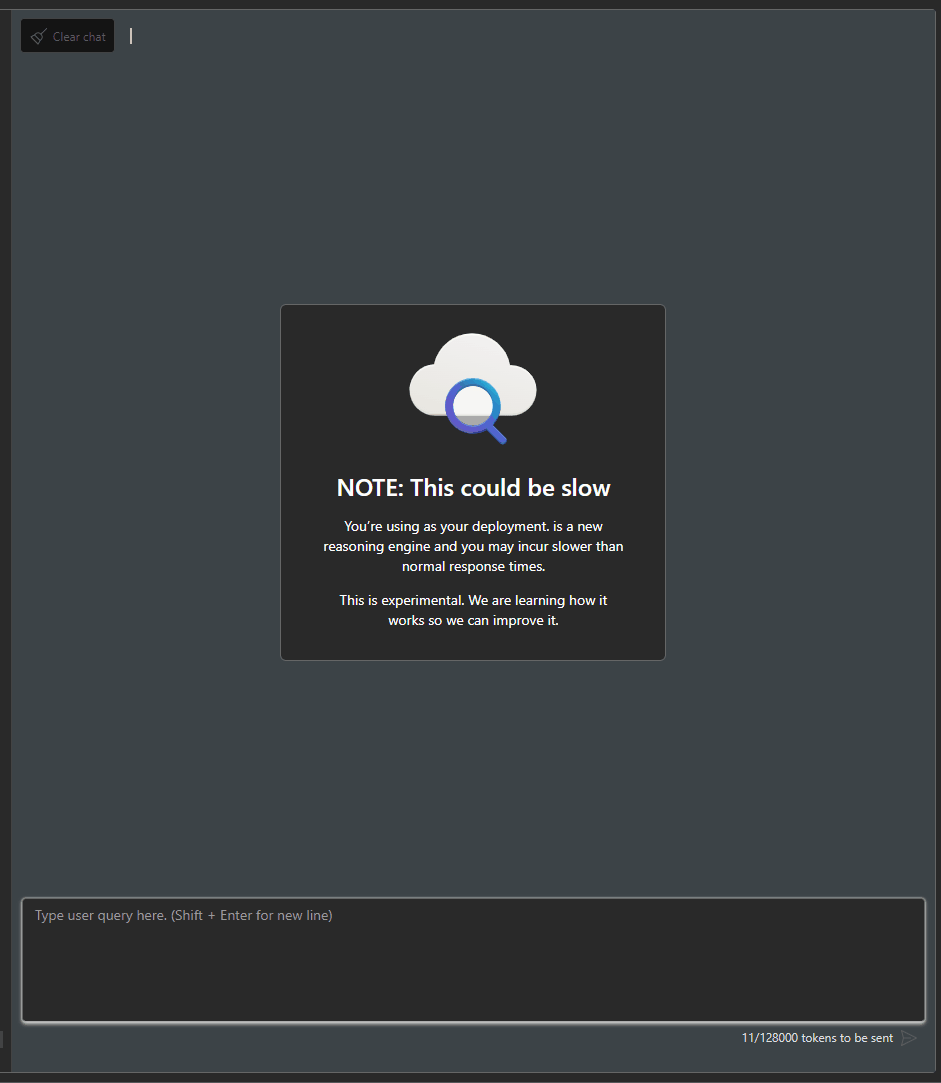Click the cloud search illustration
Image resolution: width=941 pixels, height=1083 pixels.
click(473, 389)
